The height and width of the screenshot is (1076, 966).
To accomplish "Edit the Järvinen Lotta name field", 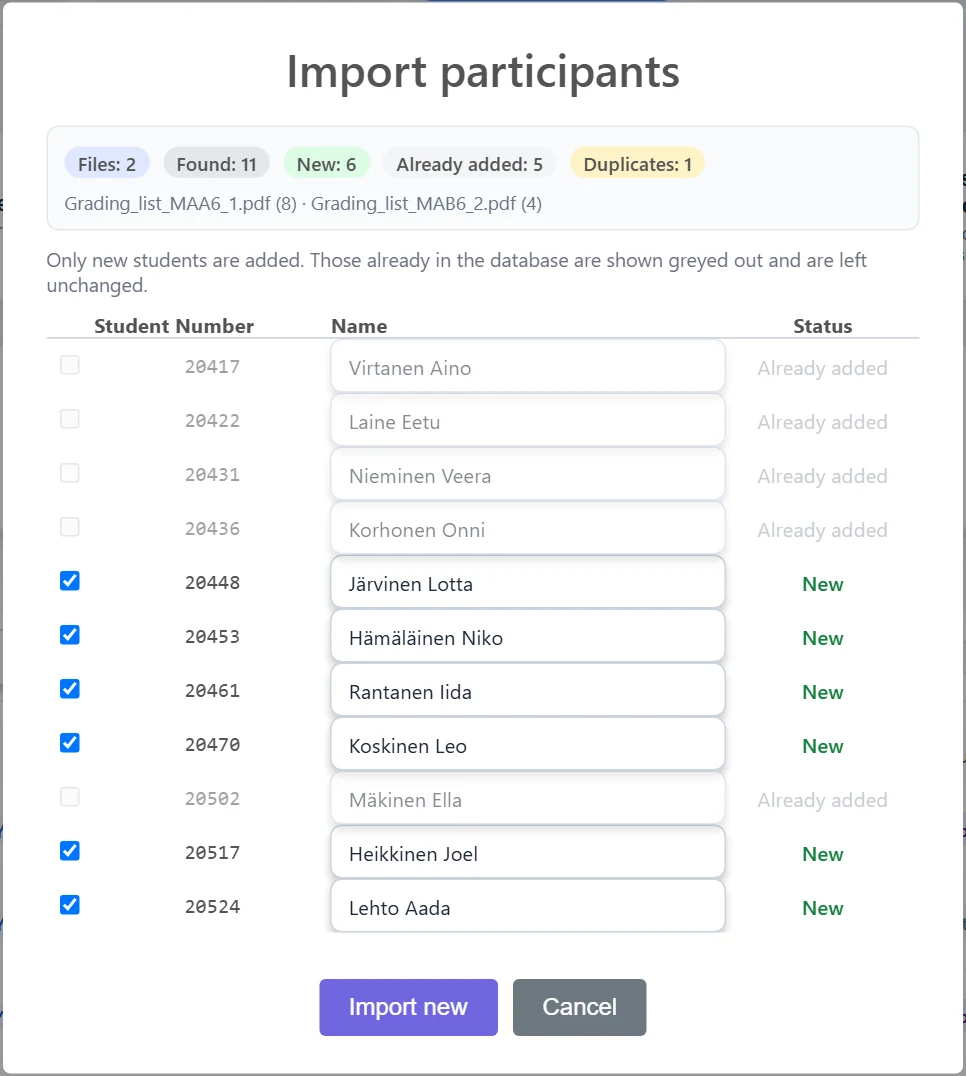I will 528,583.
